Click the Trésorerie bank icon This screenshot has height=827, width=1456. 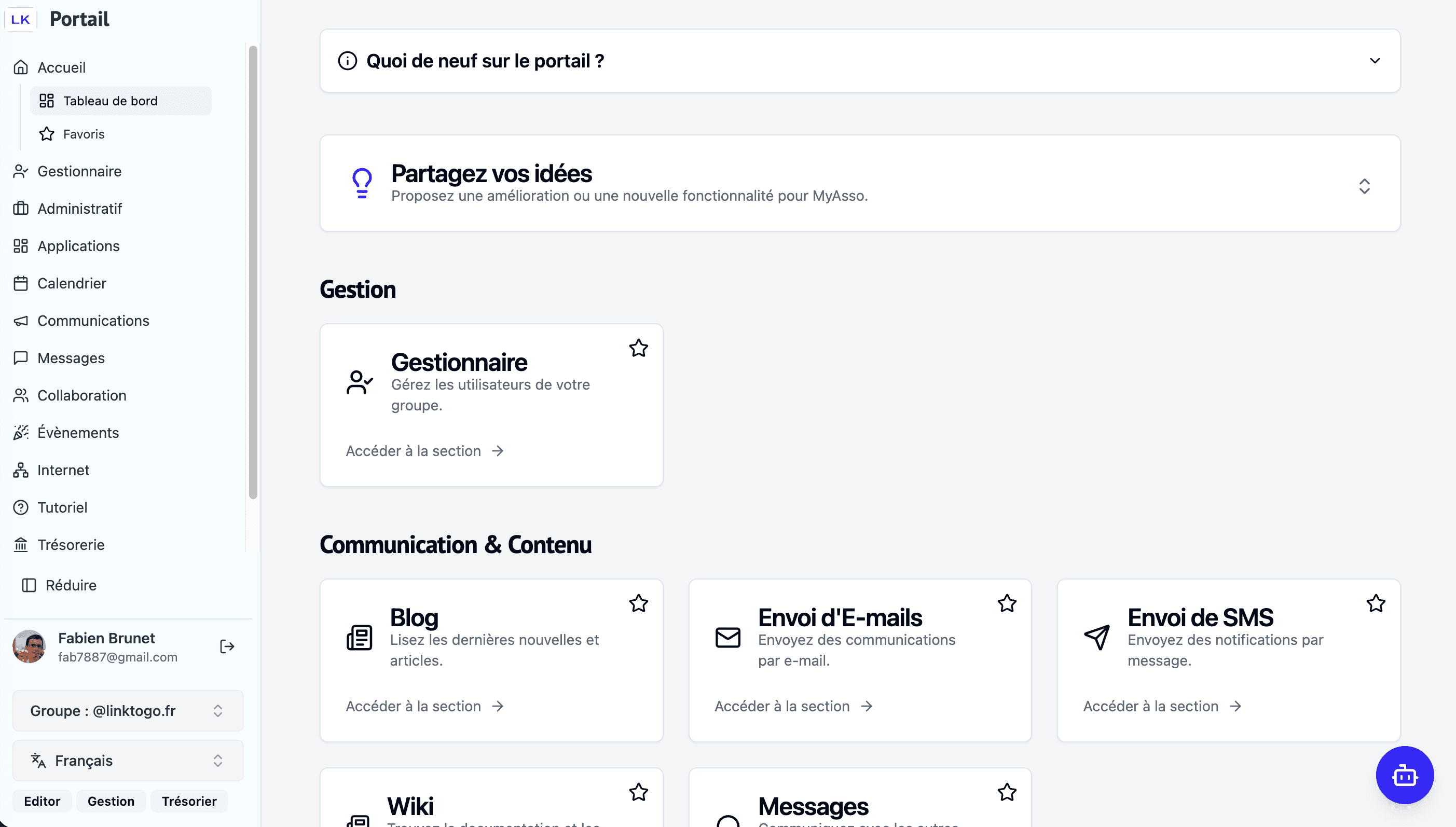(20, 544)
